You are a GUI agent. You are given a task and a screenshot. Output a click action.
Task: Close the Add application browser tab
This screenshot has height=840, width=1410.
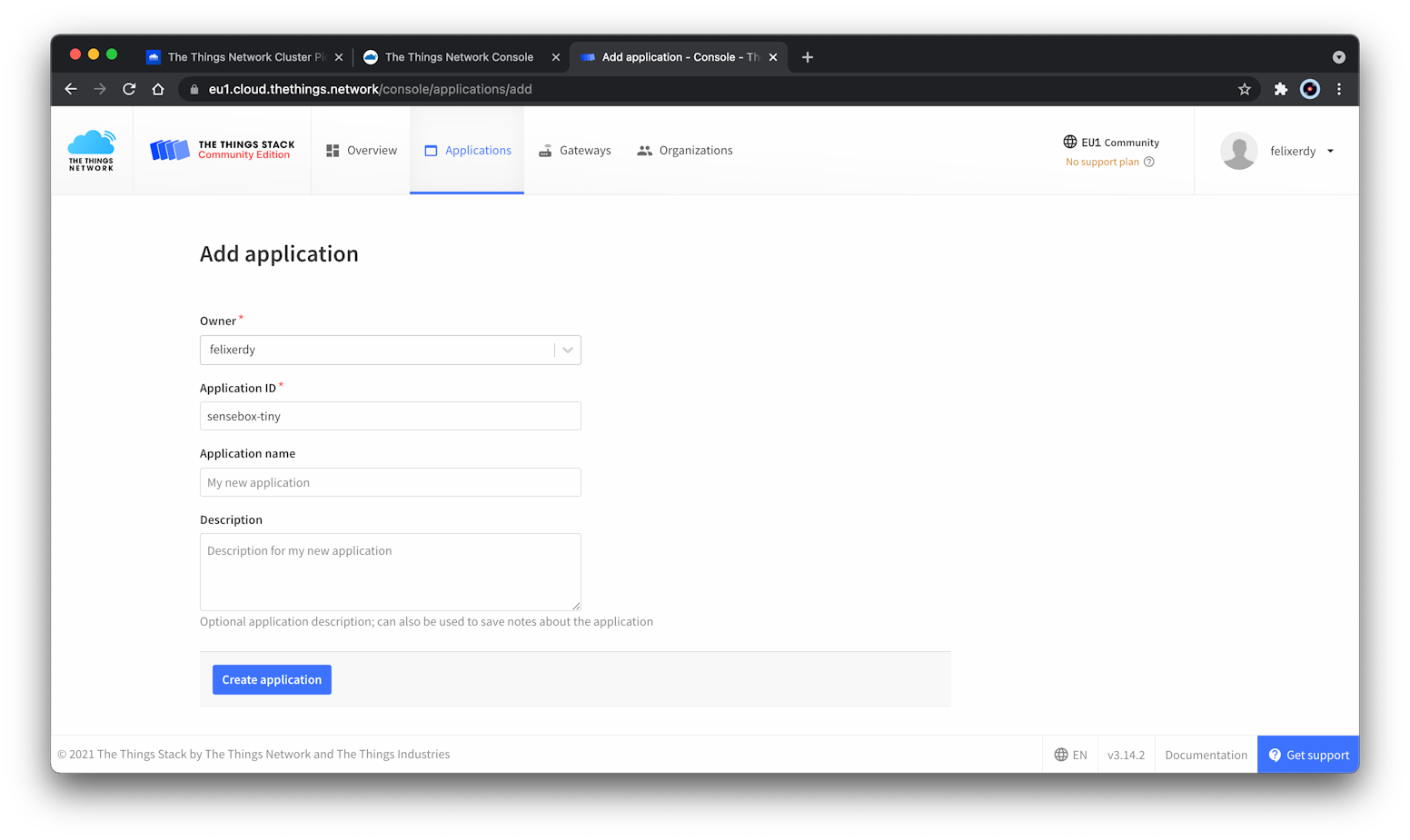click(773, 57)
